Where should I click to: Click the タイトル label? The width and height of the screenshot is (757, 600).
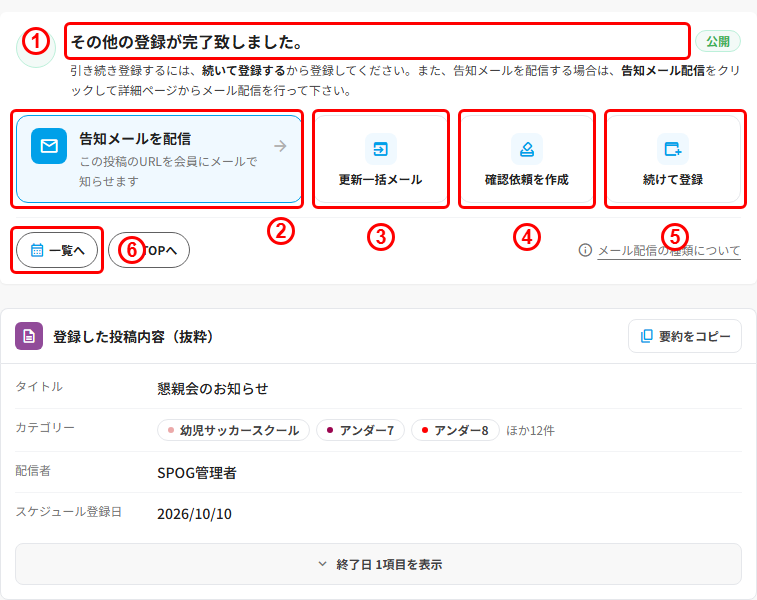(39, 387)
